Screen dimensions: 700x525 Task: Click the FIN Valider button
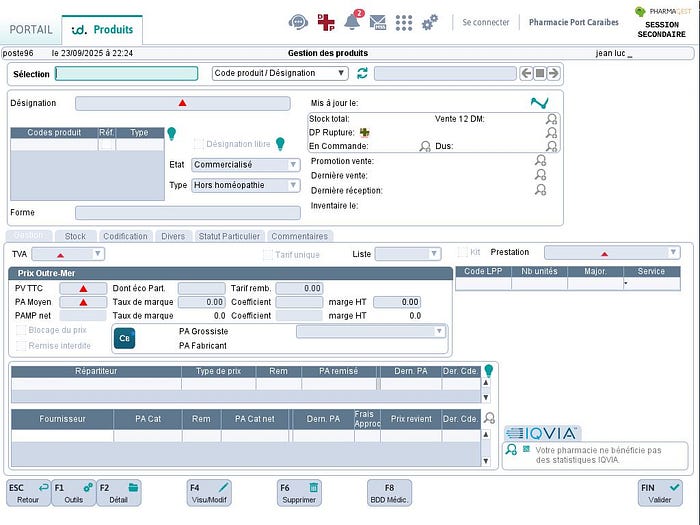660,493
